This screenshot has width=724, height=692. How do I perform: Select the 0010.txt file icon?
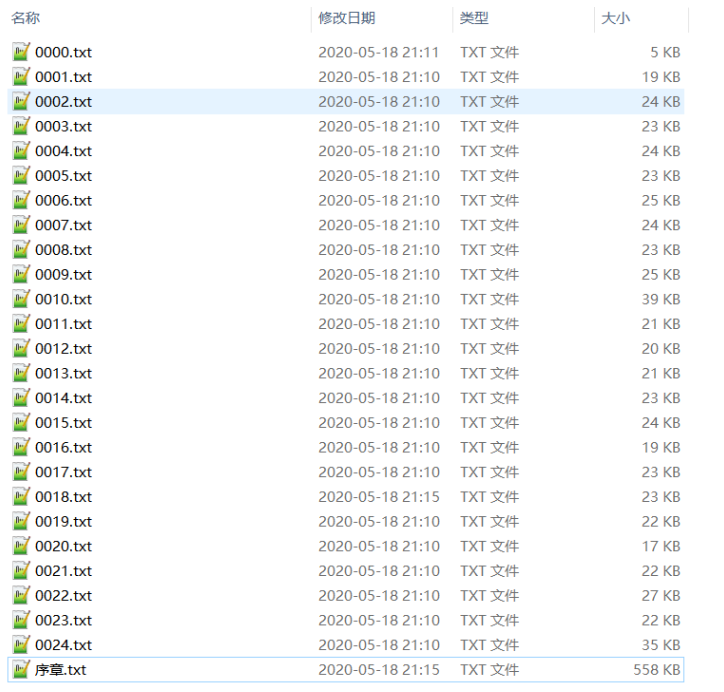click(22, 299)
